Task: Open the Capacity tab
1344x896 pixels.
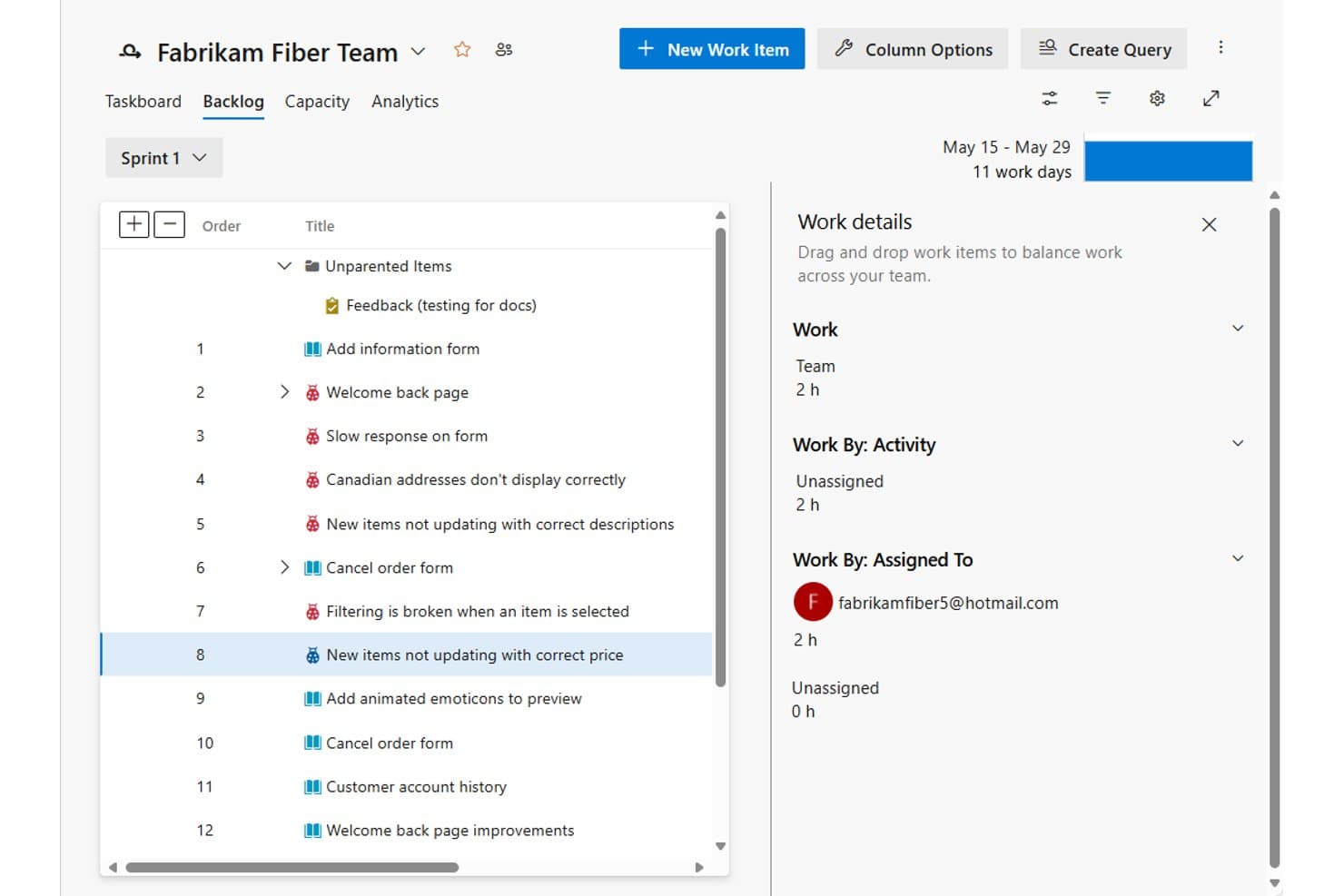Action: (x=317, y=102)
